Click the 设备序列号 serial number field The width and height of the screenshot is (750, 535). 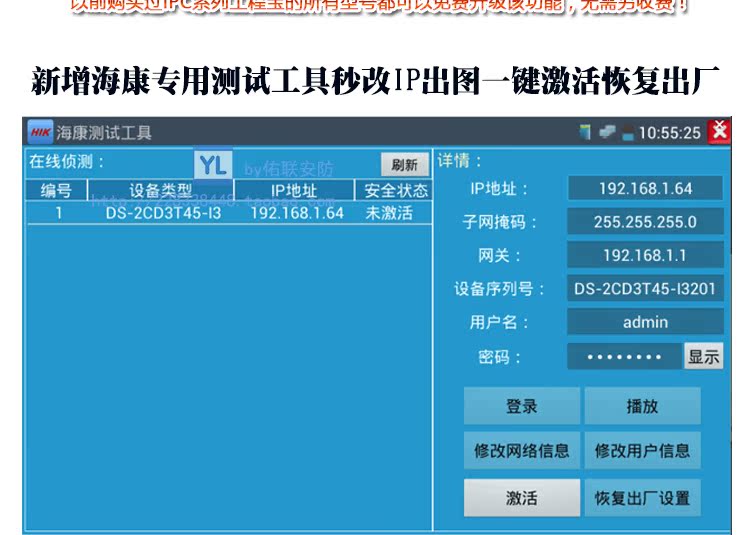pyautogui.click(x=645, y=289)
